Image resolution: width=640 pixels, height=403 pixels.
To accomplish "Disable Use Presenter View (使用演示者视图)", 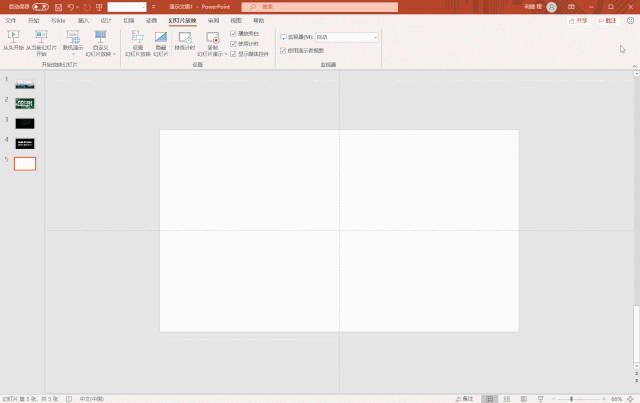I will tap(283, 51).
